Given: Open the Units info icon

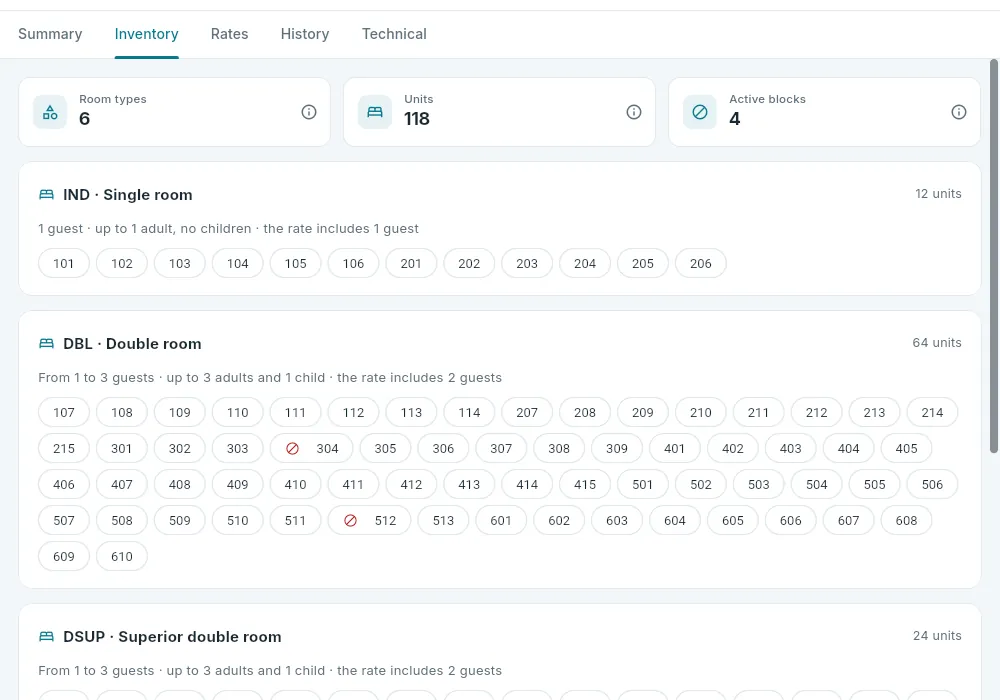Looking at the screenshot, I should (x=634, y=112).
